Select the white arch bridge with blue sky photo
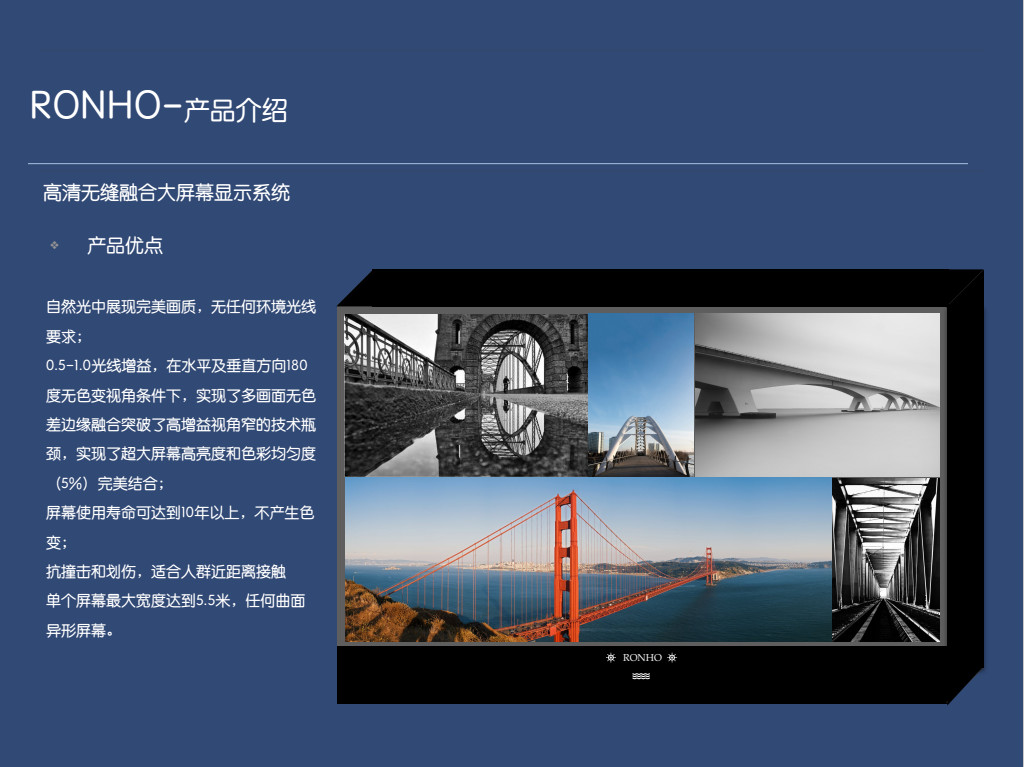Viewport: 1024px width, 767px height. point(641,394)
